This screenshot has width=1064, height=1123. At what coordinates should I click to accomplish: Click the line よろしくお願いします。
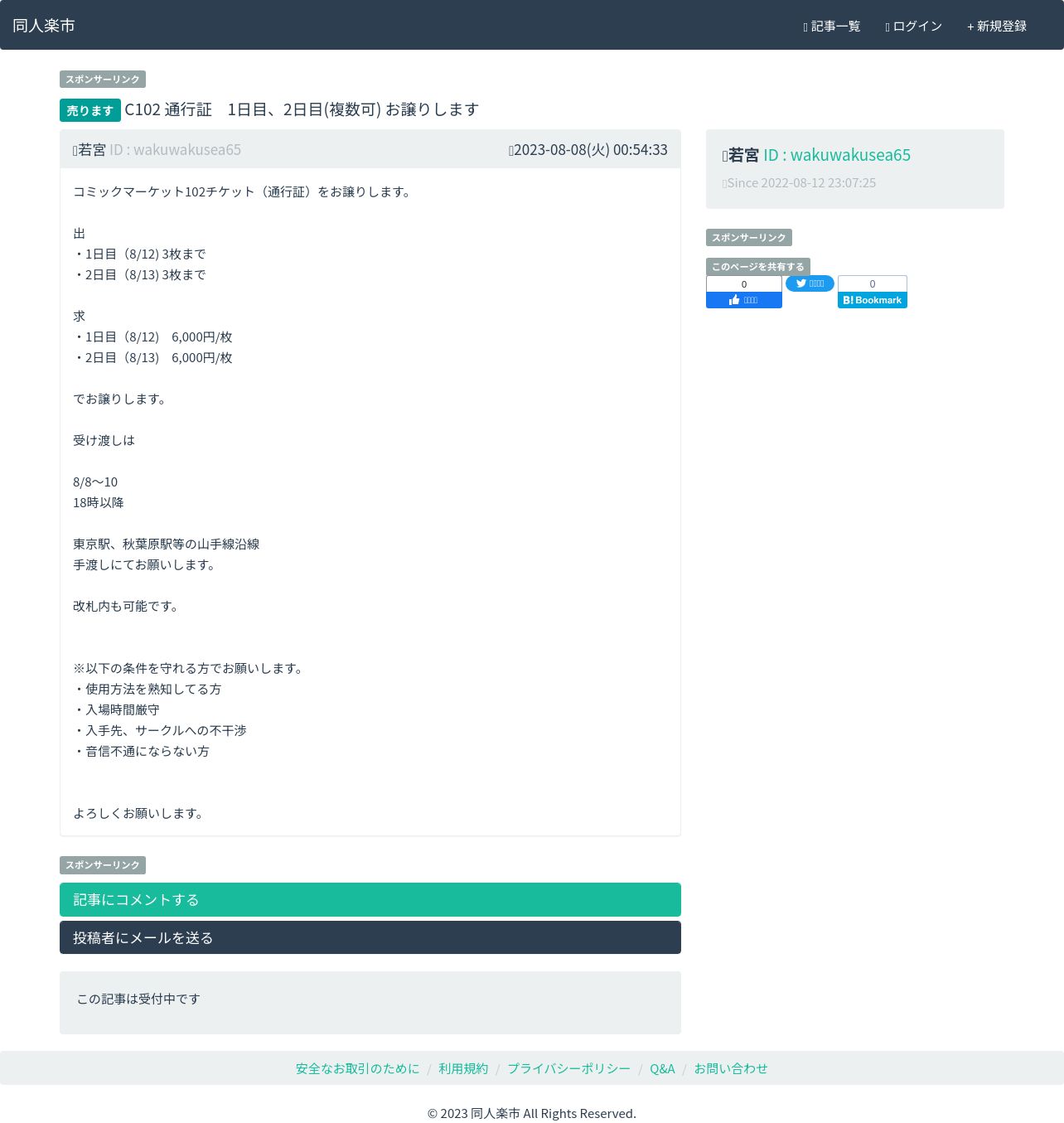[x=139, y=813]
